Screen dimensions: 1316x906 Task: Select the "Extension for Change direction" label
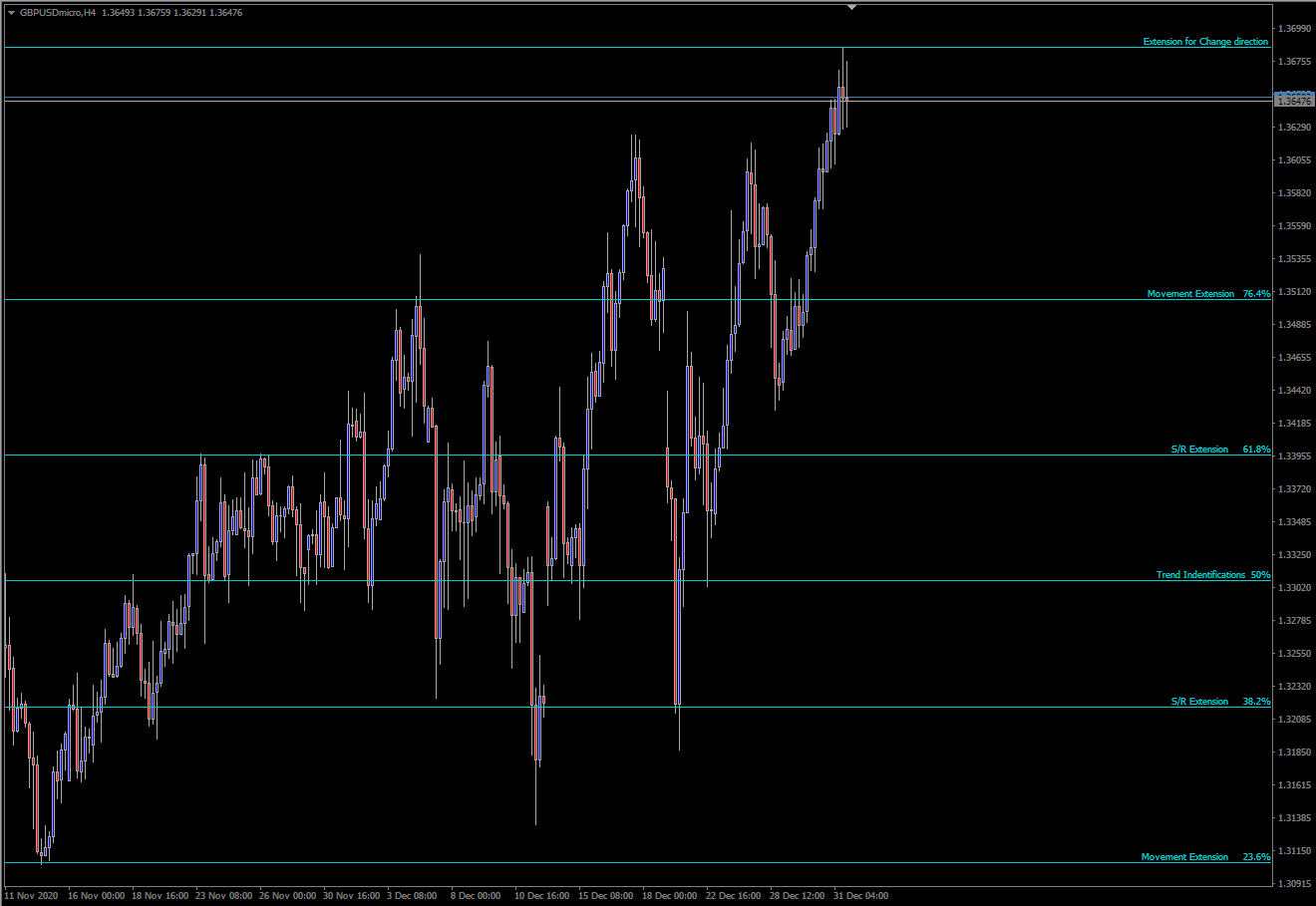pos(1205,42)
